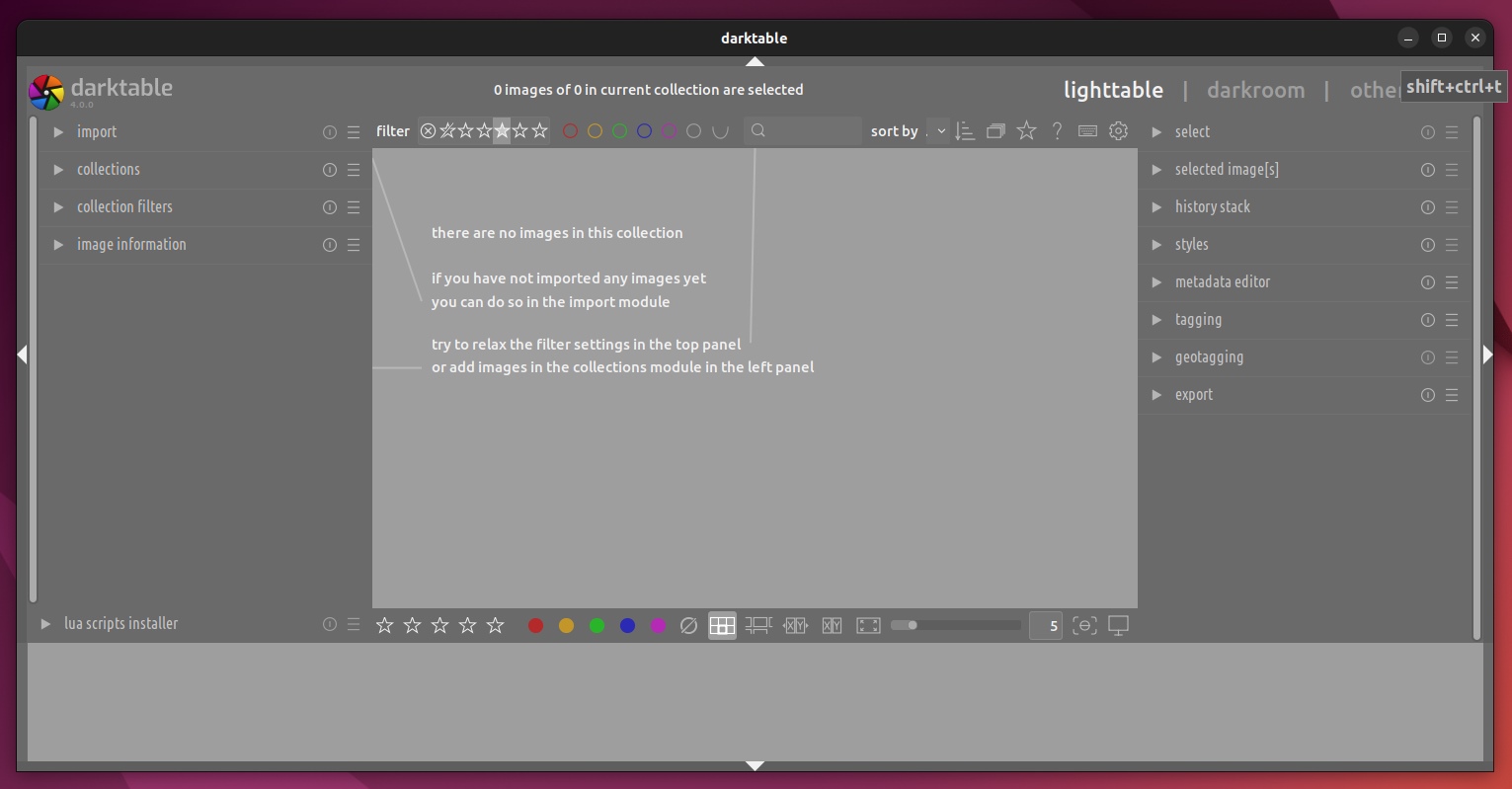
Task: Open the keyboard shortcuts mapping icon
Action: pos(1087,131)
